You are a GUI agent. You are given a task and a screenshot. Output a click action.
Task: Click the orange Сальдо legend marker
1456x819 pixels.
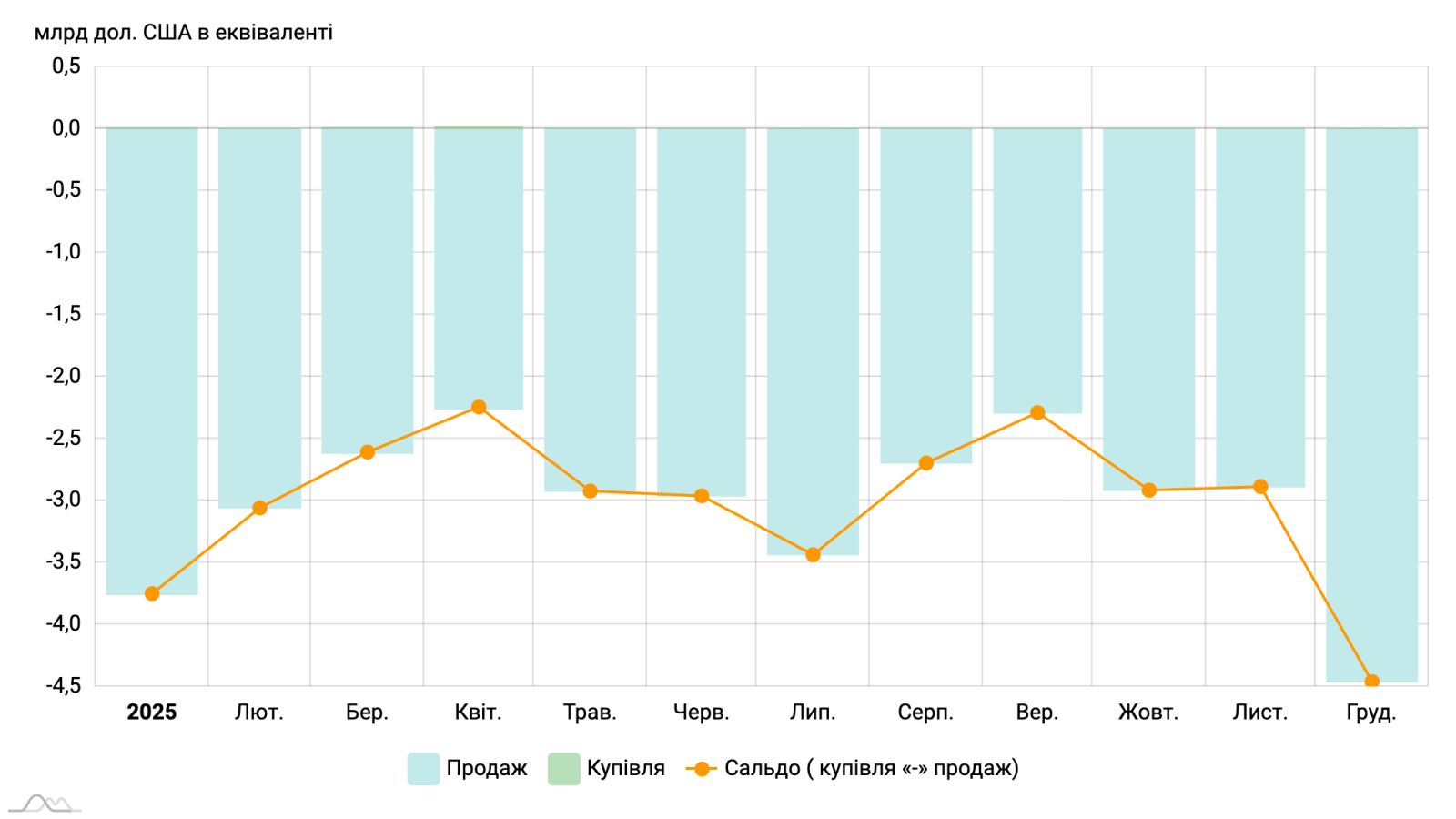701,769
